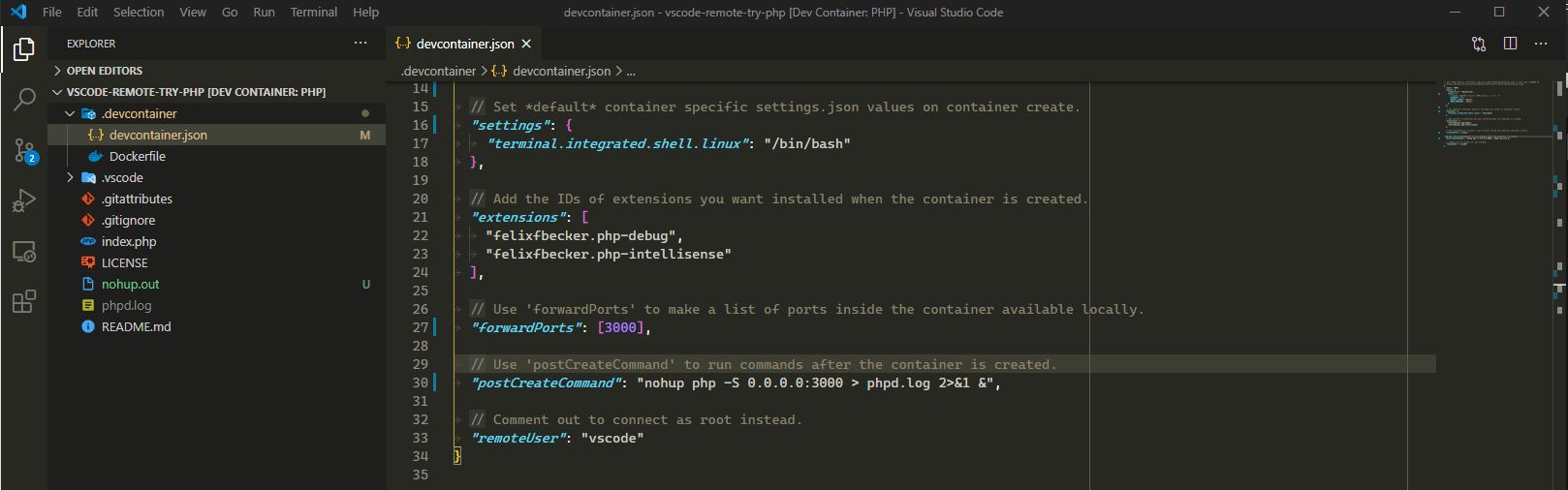This screenshot has height=490, width=1568.
Task: Open the View menu
Action: click(193, 12)
